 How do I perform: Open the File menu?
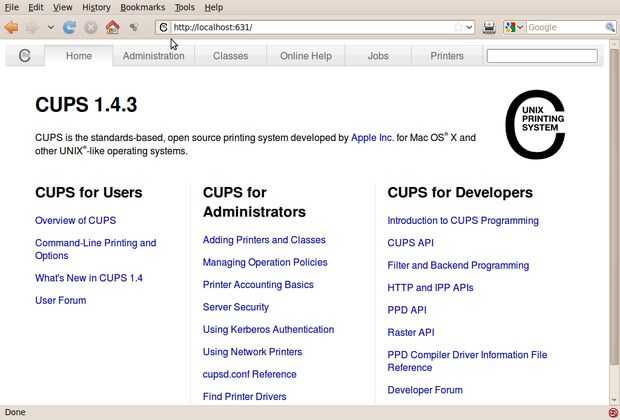pos(11,8)
